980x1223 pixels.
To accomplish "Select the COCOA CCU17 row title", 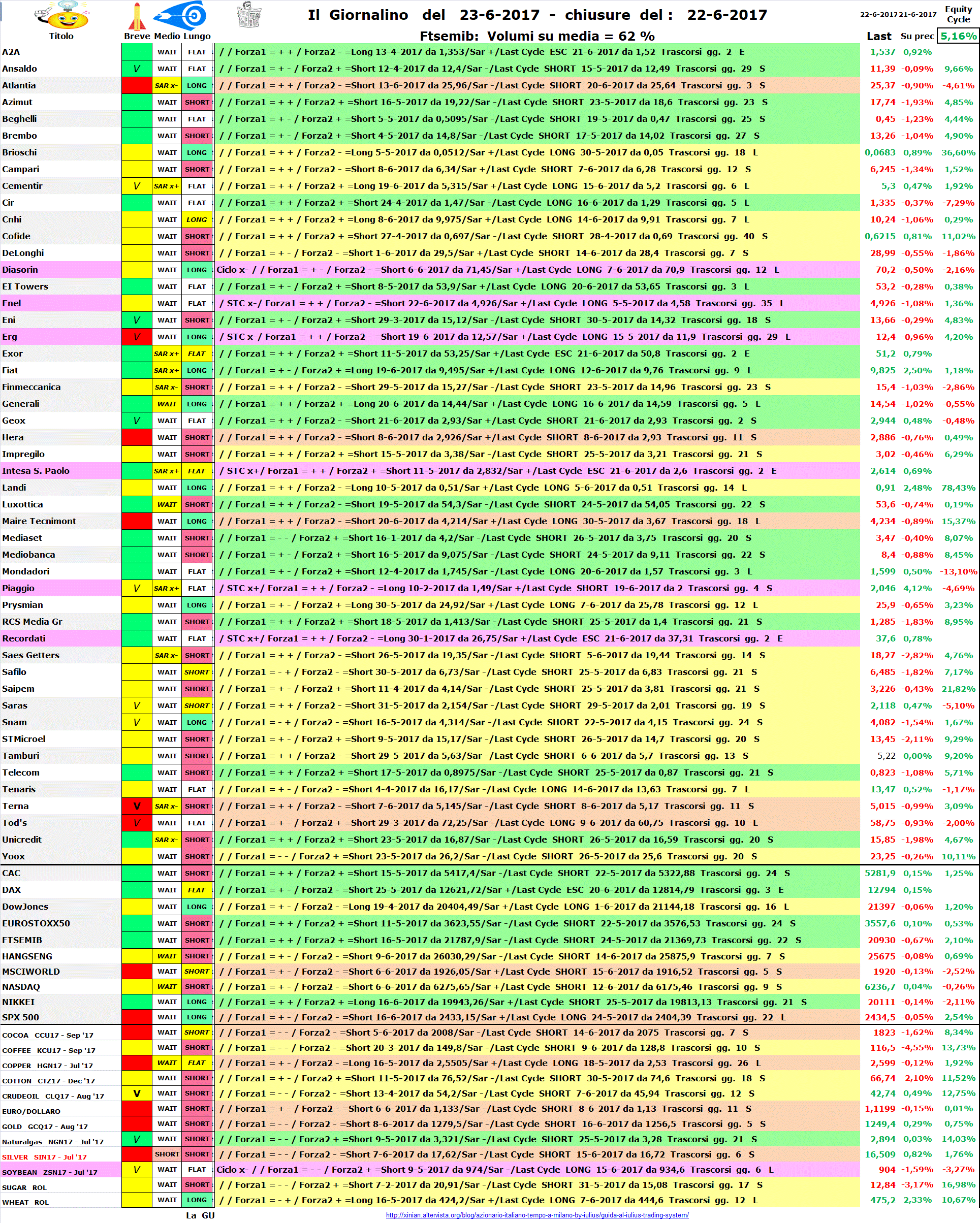I will coord(48,1035).
